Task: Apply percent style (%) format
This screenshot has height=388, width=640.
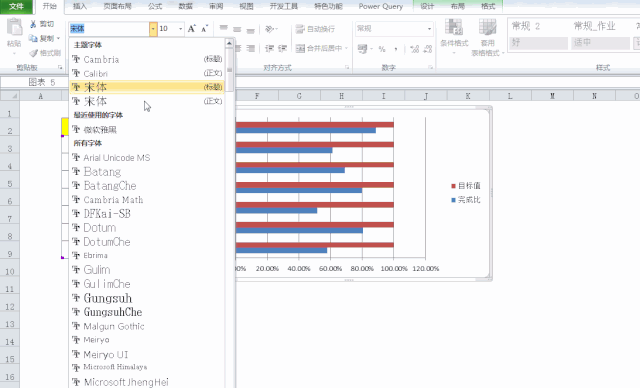Action: pyautogui.click(x=382, y=49)
